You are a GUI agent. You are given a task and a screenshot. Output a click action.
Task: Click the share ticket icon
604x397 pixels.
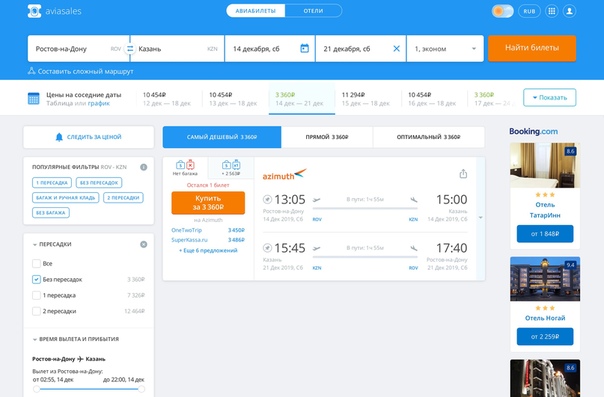[463, 174]
